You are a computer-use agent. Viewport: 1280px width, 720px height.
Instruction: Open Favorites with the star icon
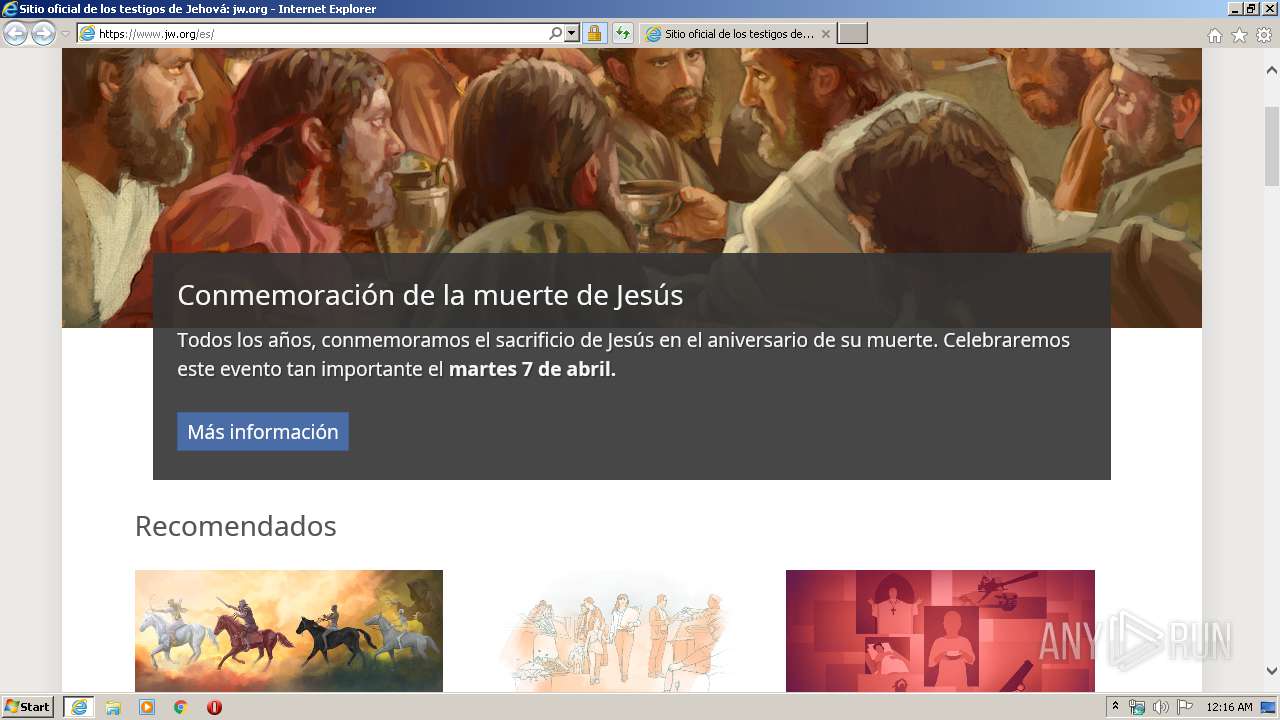coord(1239,35)
